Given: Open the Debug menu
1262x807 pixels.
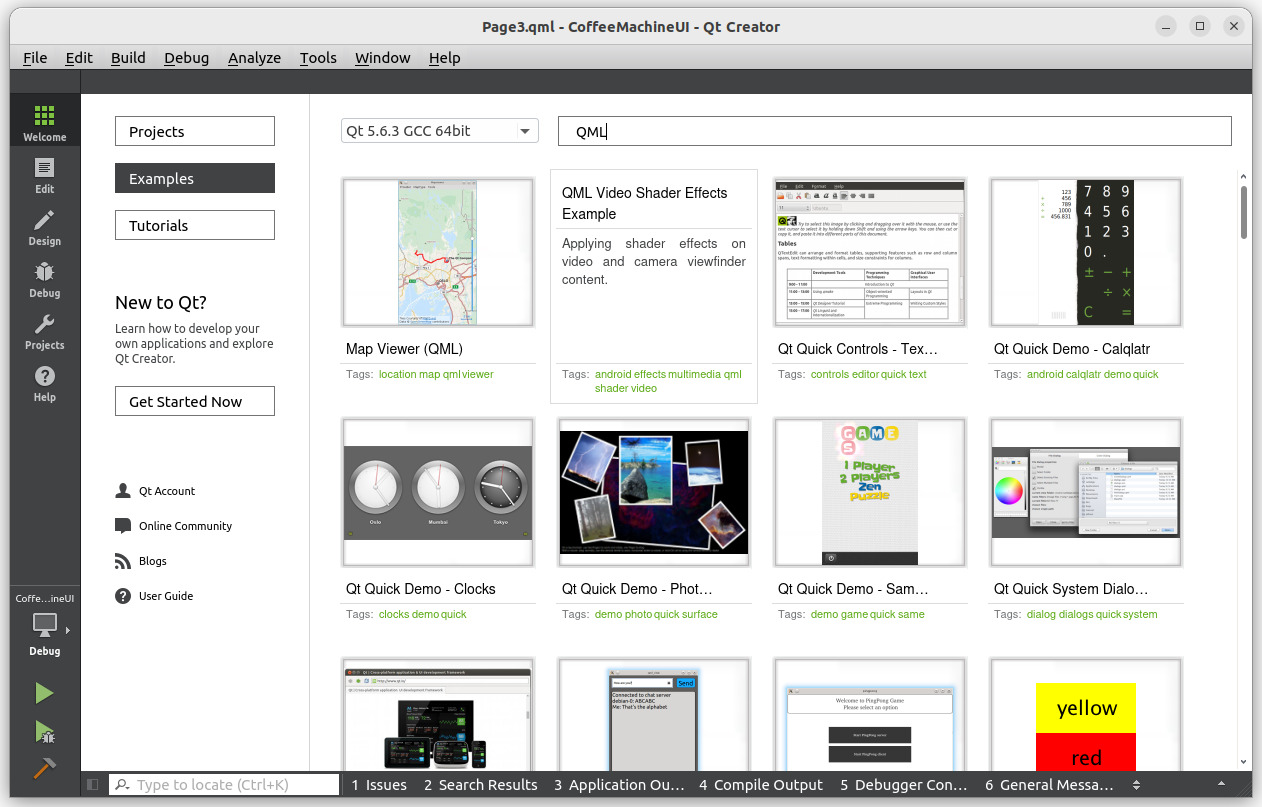Looking at the screenshot, I should click(187, 57).
